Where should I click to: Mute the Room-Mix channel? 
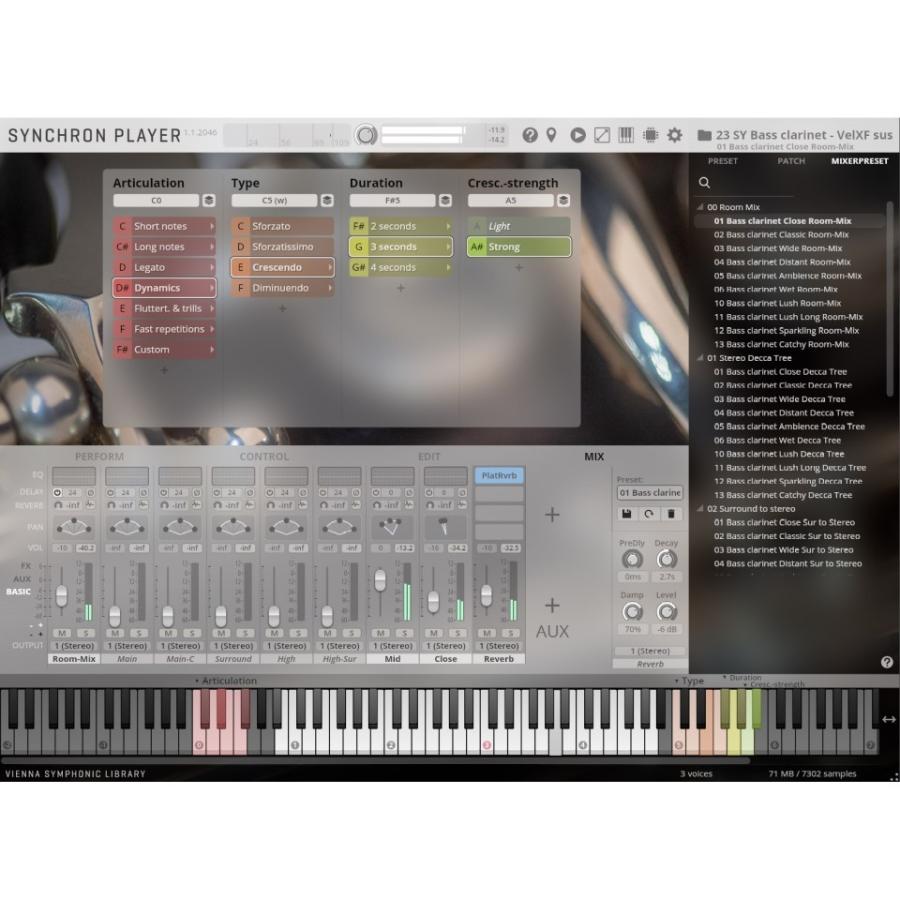tap(62, 633)
